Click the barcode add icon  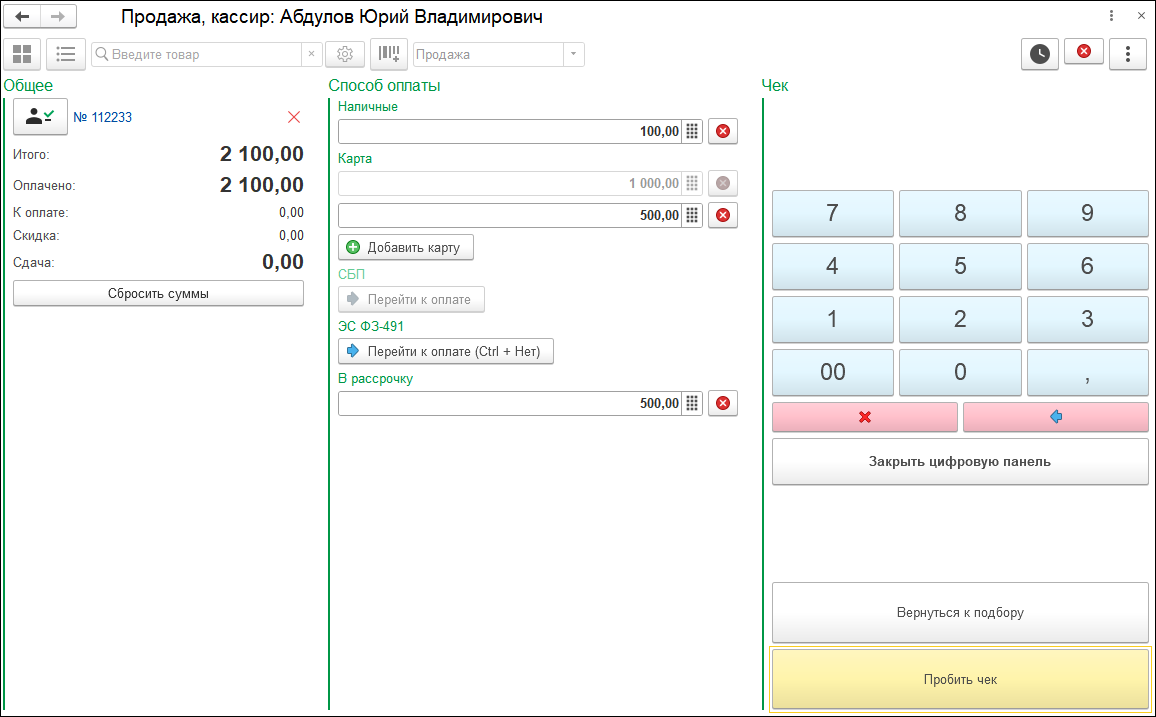[389, 54]
